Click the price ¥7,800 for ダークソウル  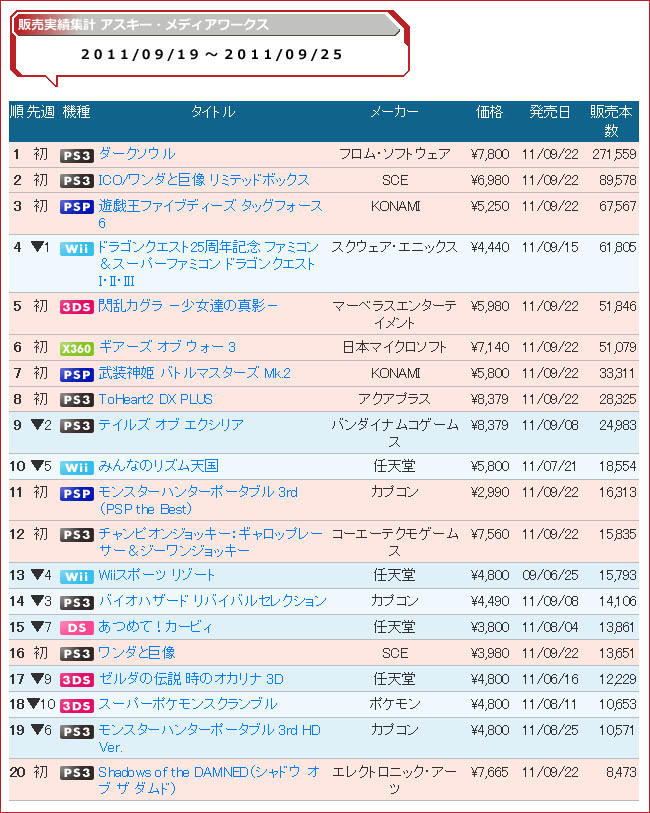pyautogui.click(x=490, y=154)
